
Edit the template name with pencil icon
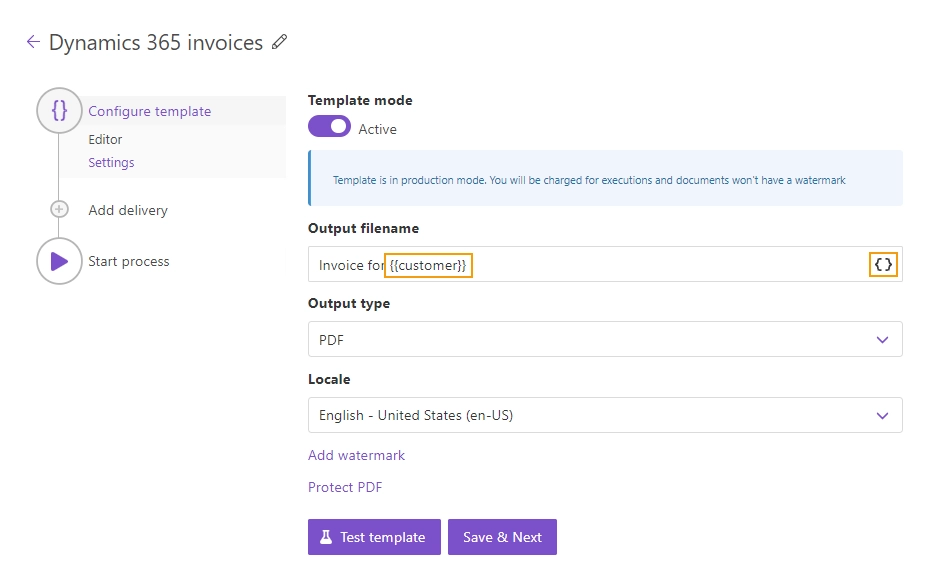point(279,41)
